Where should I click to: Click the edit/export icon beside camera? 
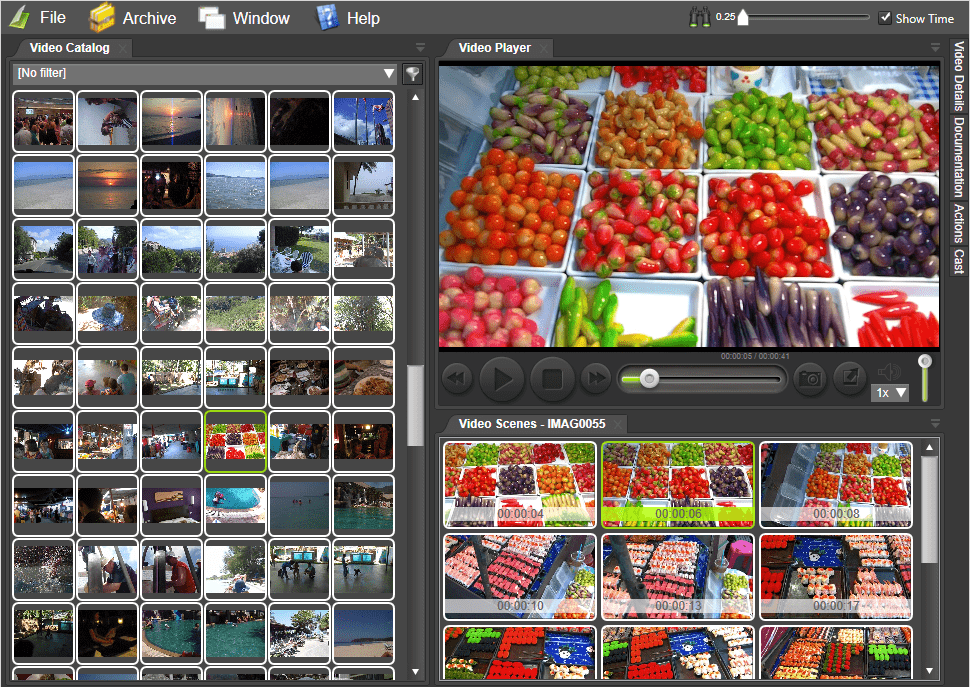(849, 377)
